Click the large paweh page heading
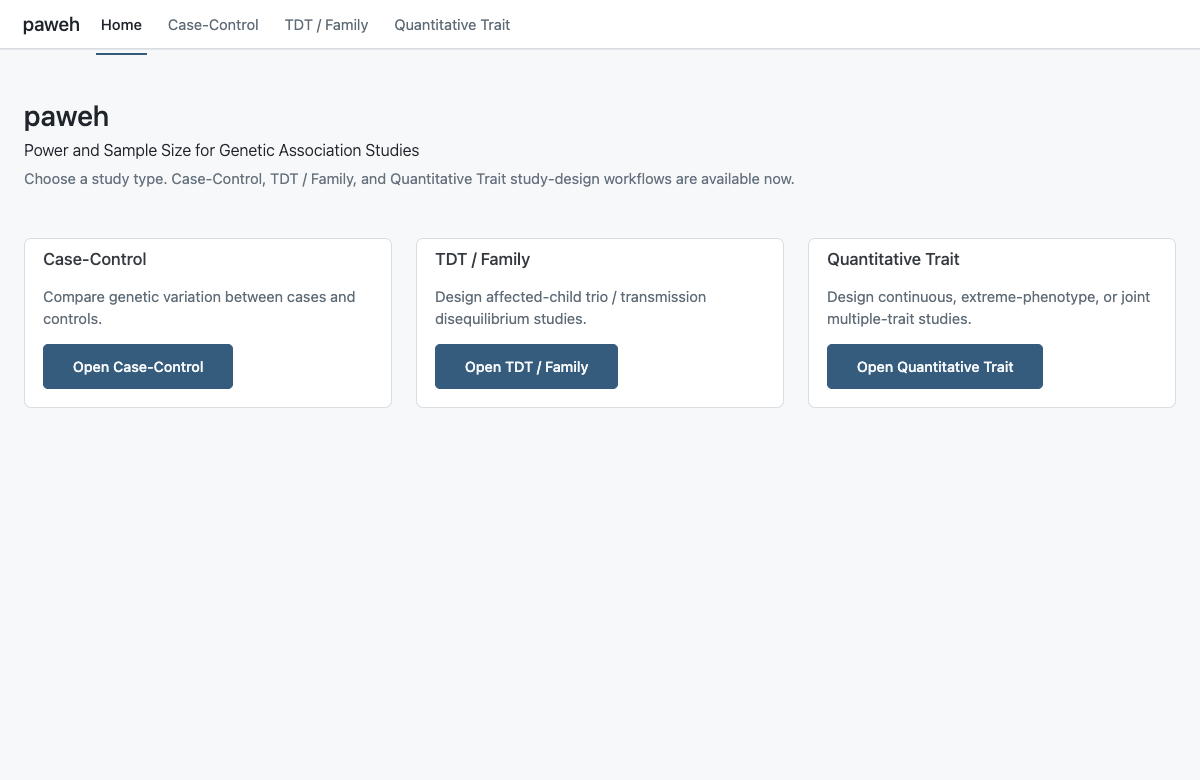The height and width of the screenshot is (780, 1200). [66, 117]
